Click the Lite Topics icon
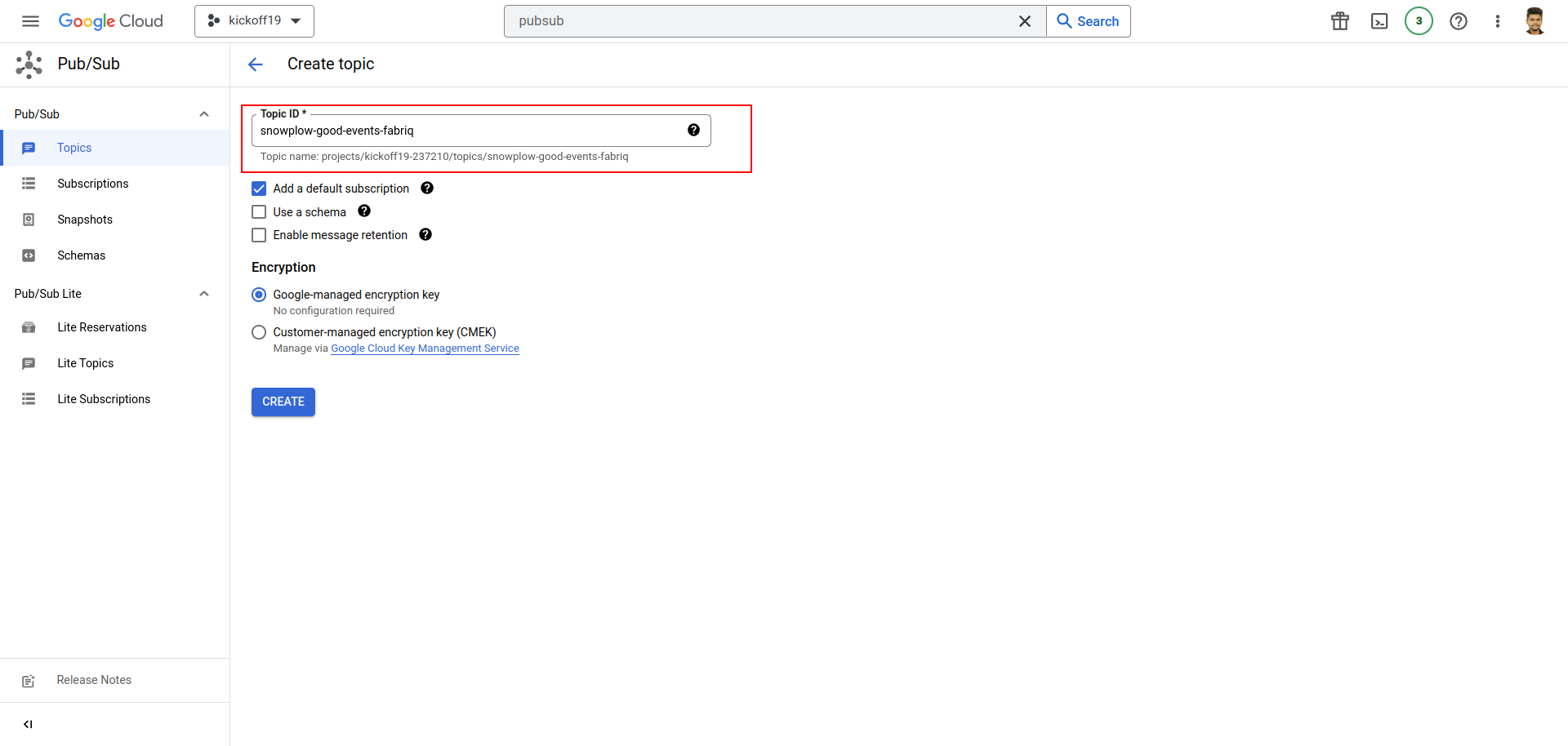 [29, 363]
